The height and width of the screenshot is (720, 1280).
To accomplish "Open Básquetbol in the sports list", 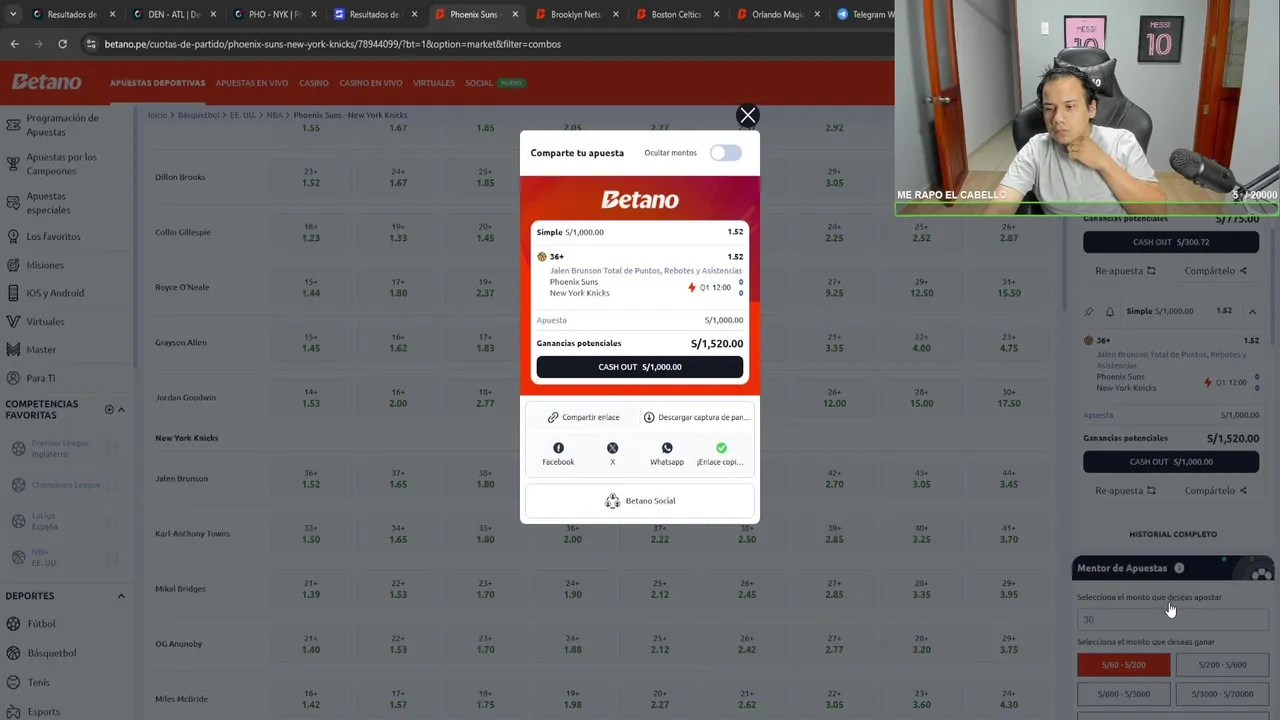I will coord(52,653).
